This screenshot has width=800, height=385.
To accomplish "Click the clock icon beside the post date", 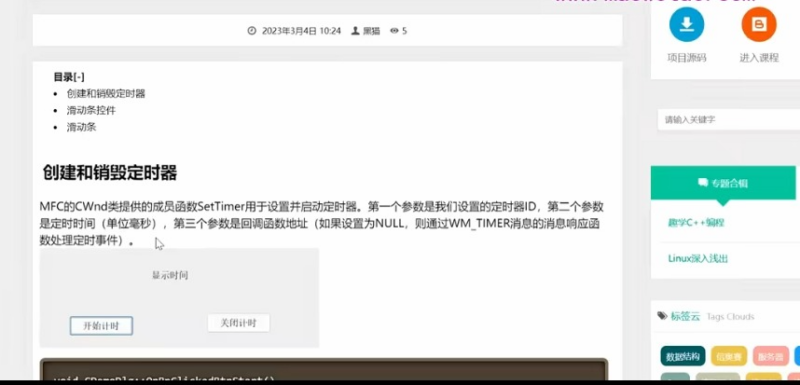I will [252, 31].
